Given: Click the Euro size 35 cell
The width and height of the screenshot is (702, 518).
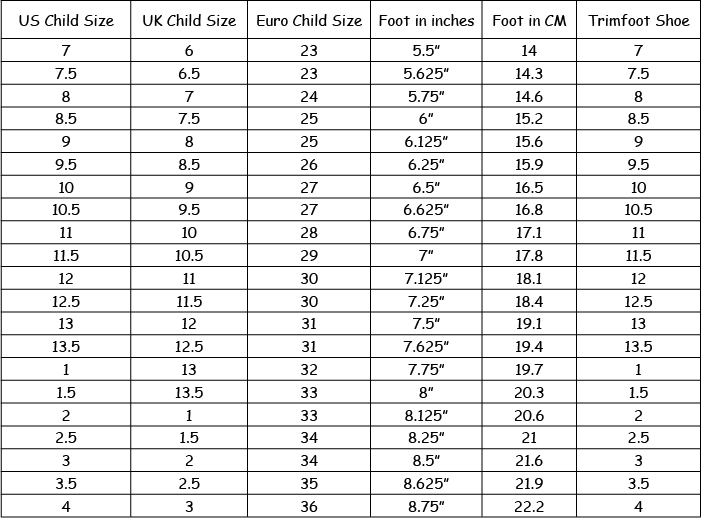Looking at the screenshot, I should [309, 484].
